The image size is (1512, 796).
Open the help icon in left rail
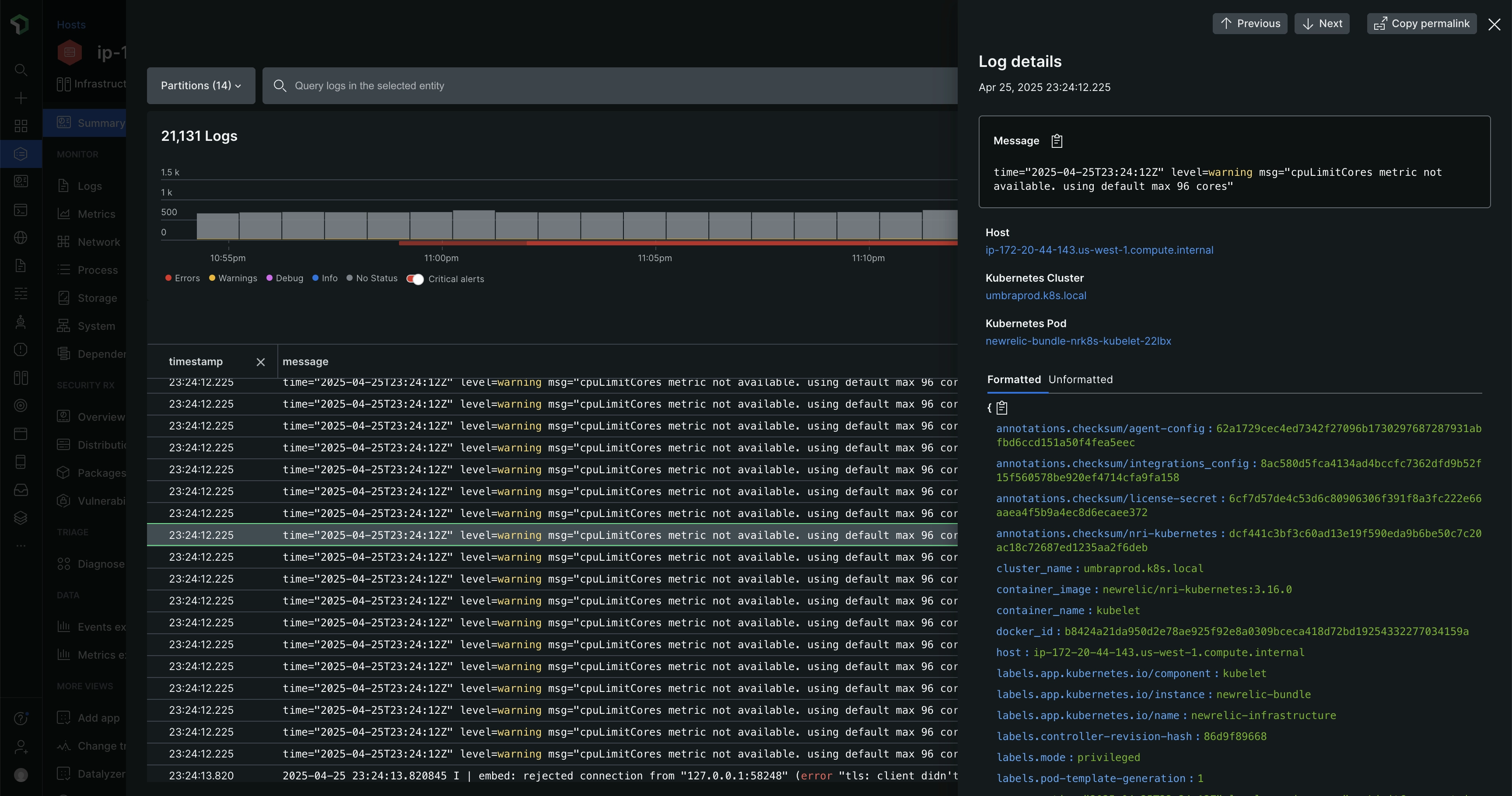pos(21,718)
